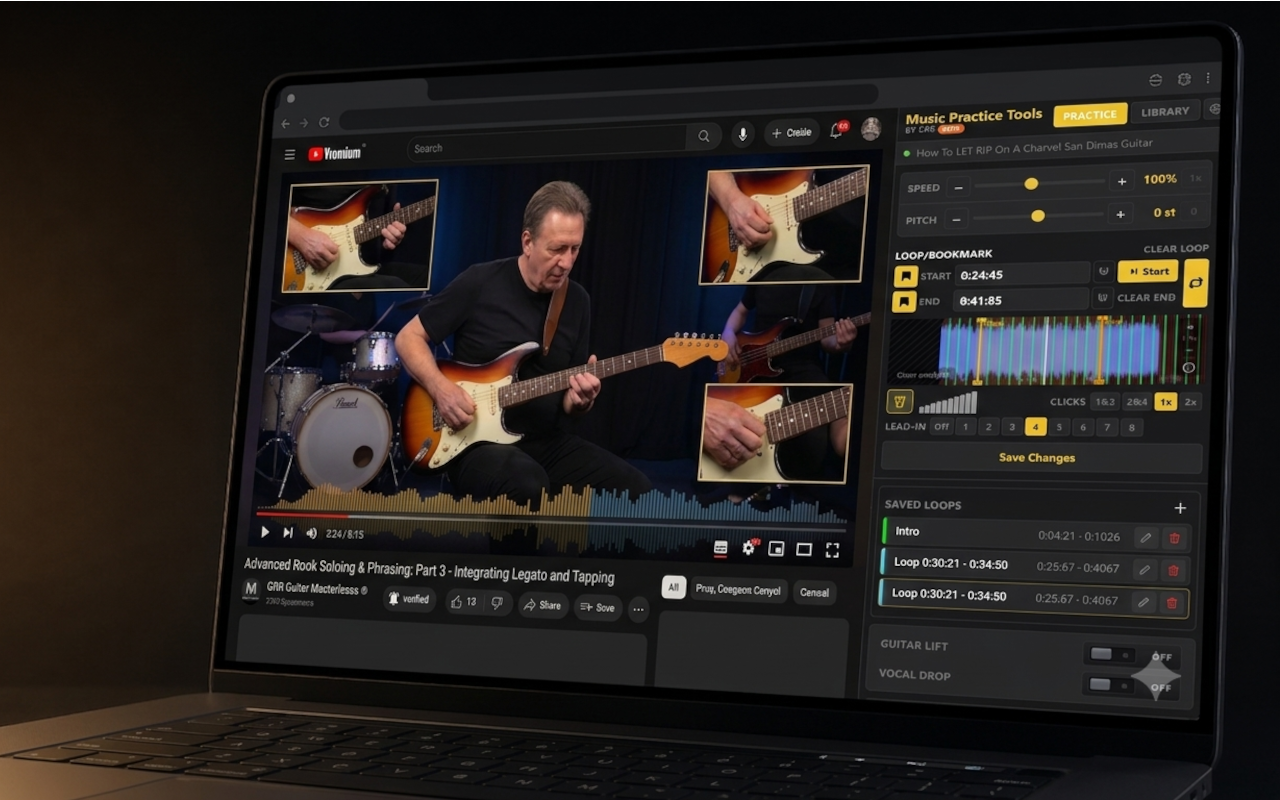
Task: Open the browser three-dot menu
Action: coord(1208,78)
